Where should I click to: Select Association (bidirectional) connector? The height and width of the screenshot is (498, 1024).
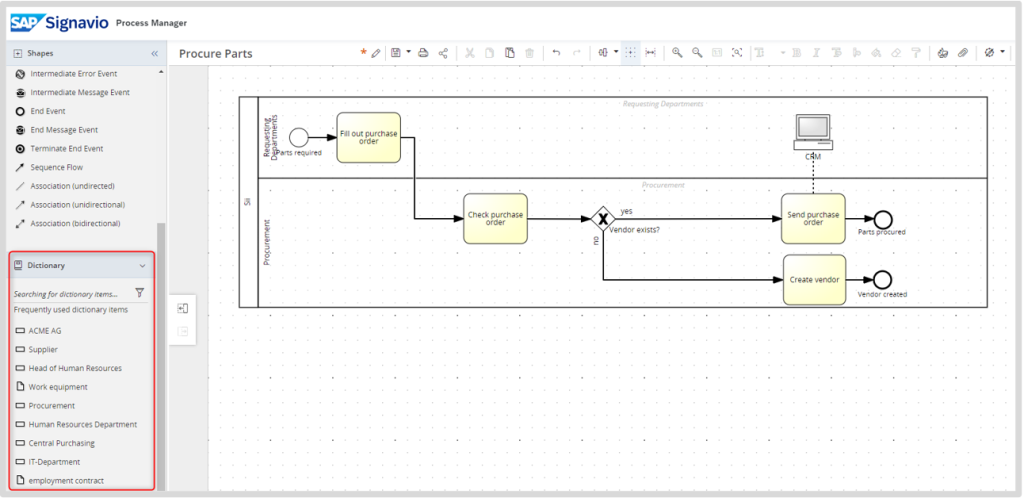pyautogui.click(x=67, y=223)
